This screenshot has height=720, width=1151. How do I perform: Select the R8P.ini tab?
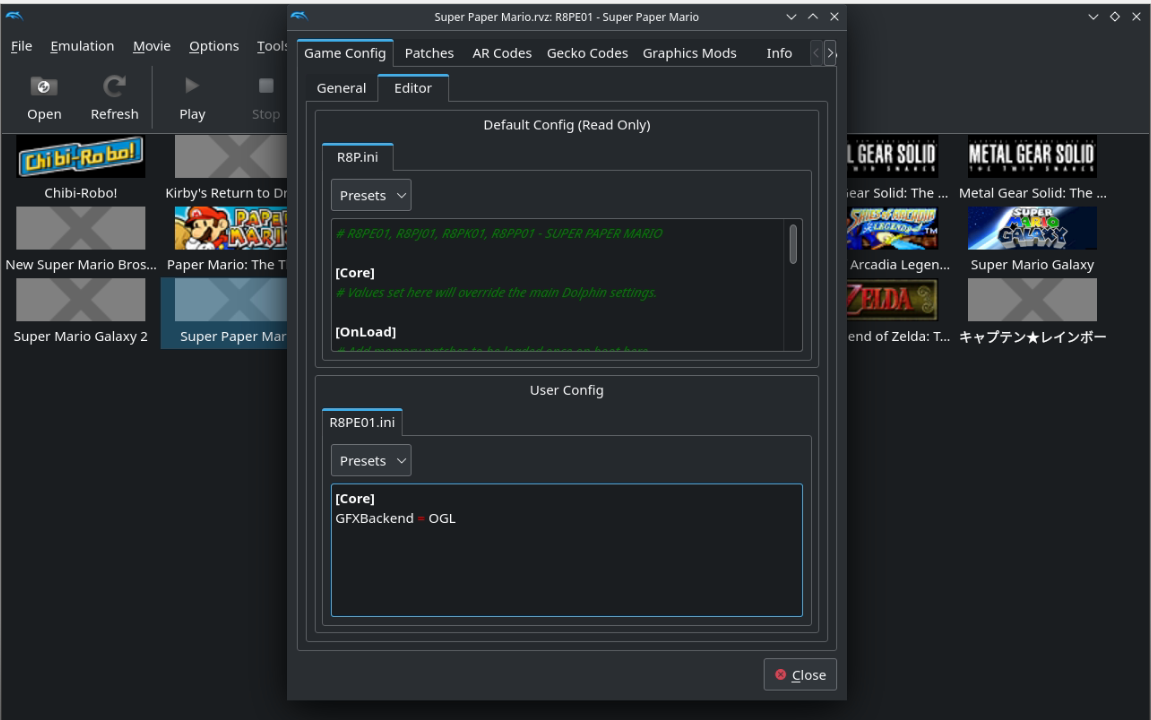coord(357,157)
